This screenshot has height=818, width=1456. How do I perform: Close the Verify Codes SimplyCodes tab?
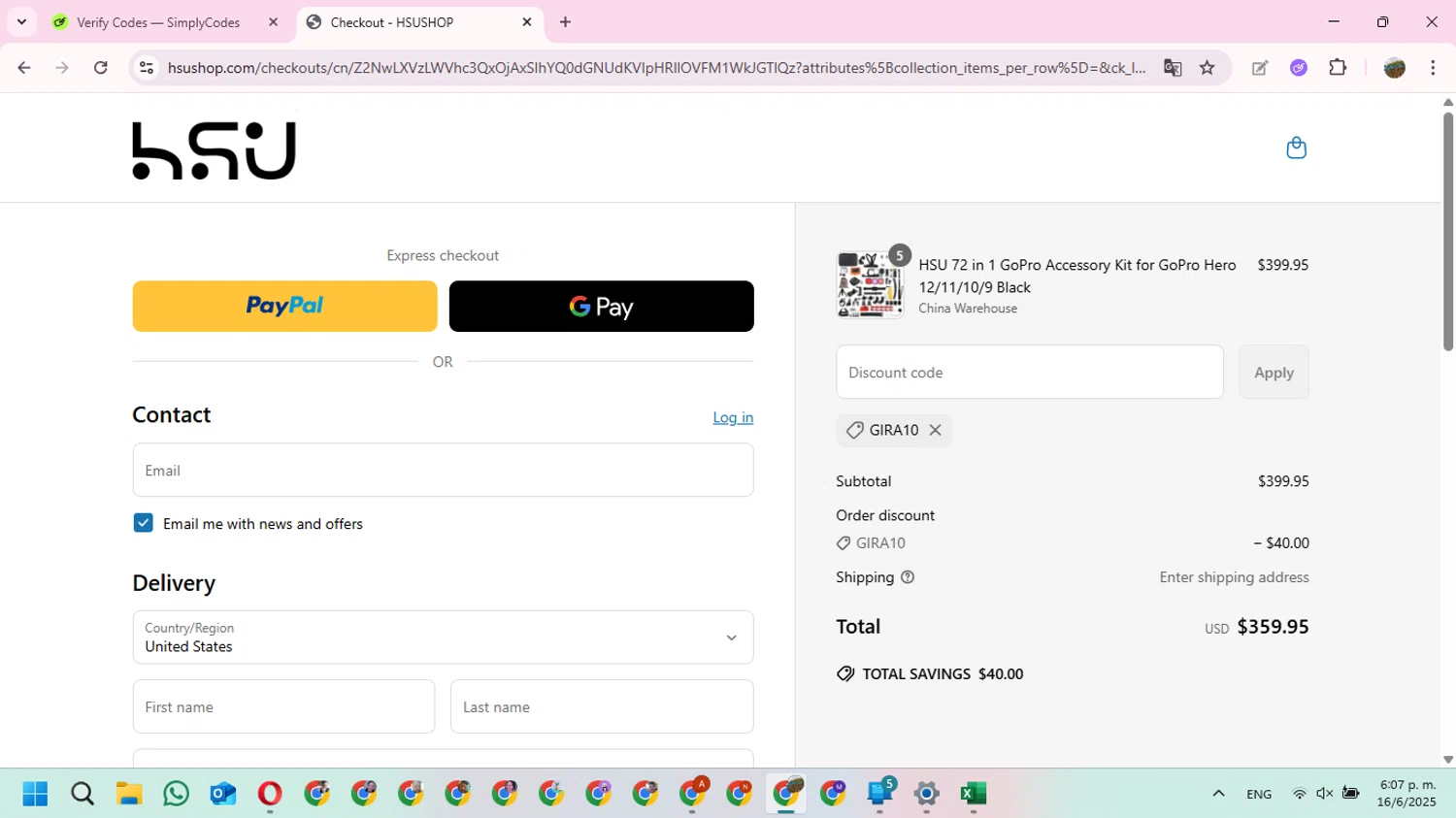tap(273, 22)
